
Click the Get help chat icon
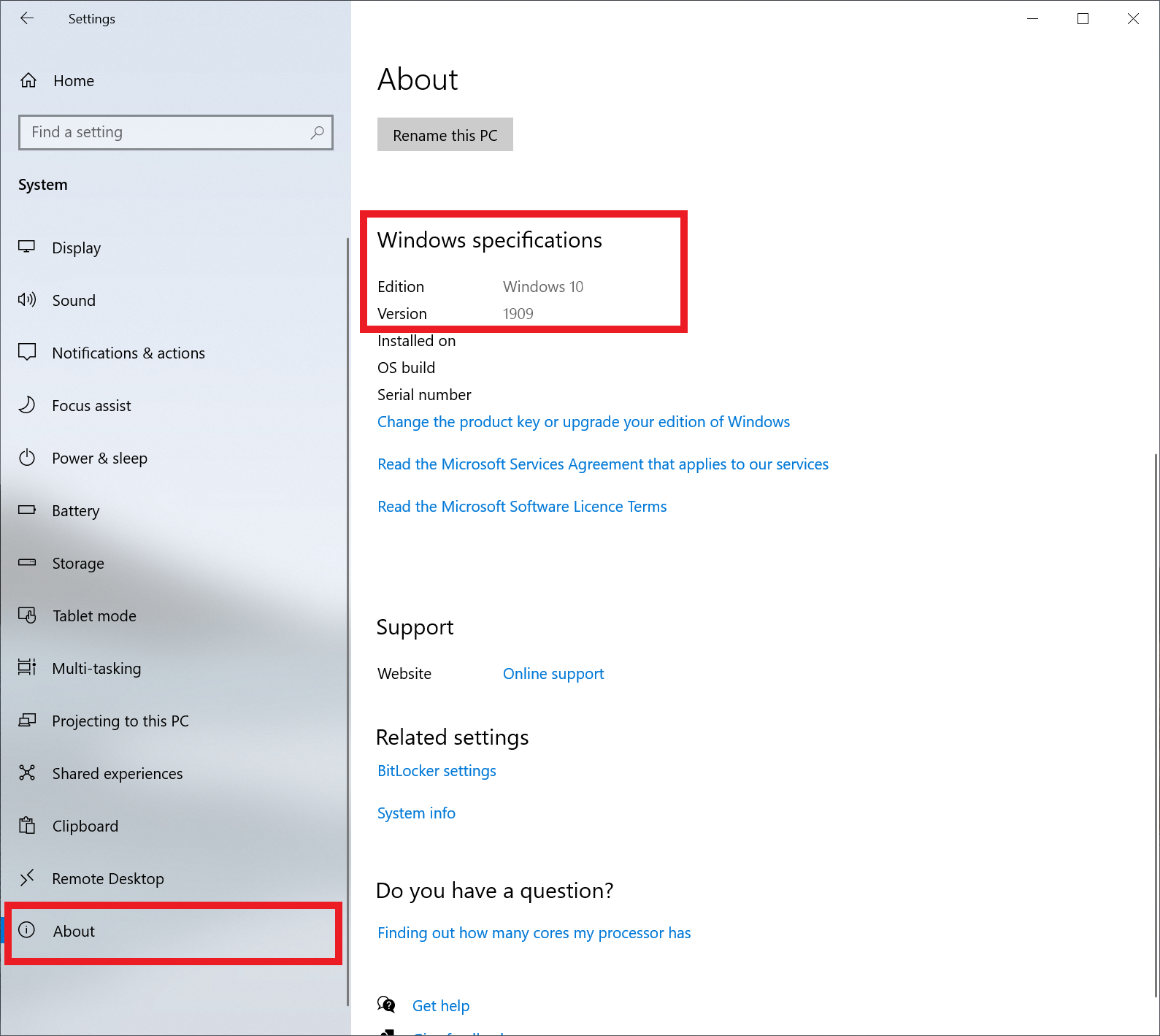(x=386, y=1005)
